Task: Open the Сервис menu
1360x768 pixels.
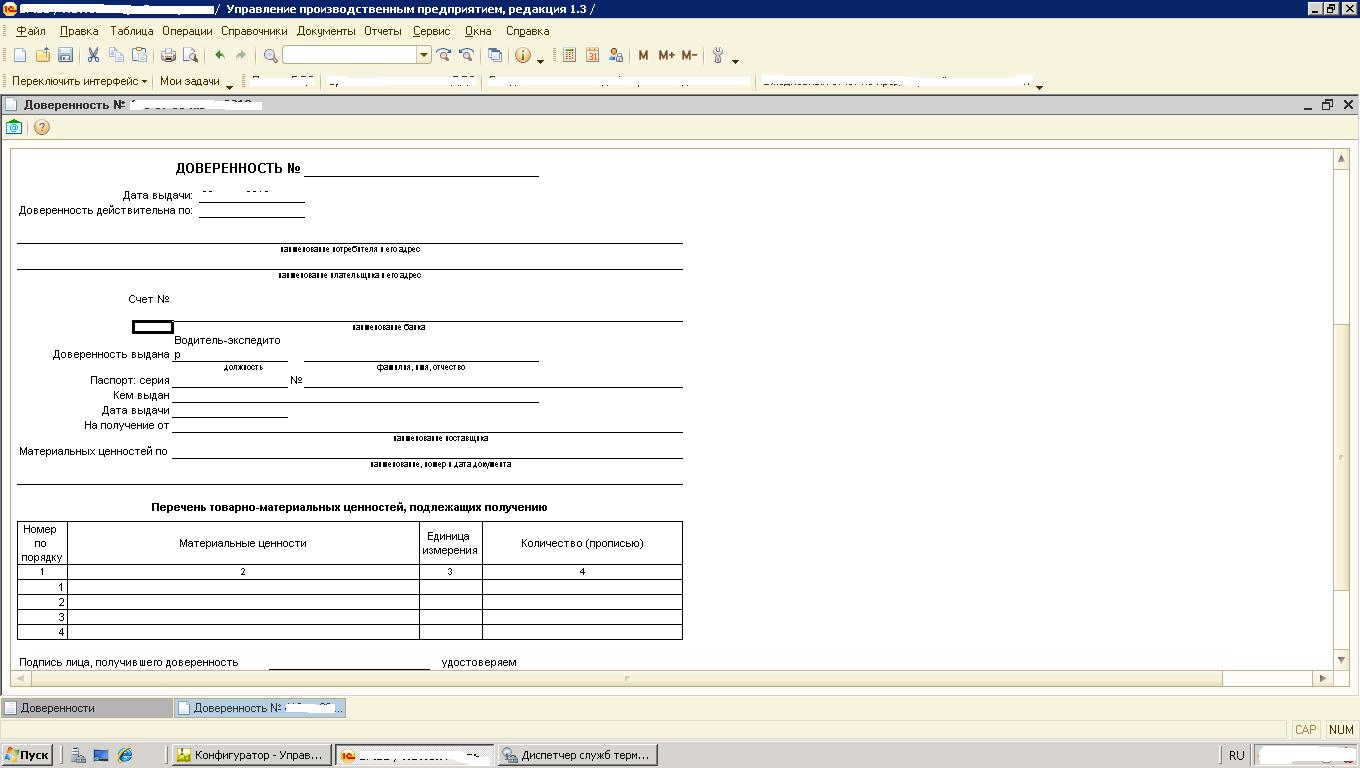Action: pos(431,31)
